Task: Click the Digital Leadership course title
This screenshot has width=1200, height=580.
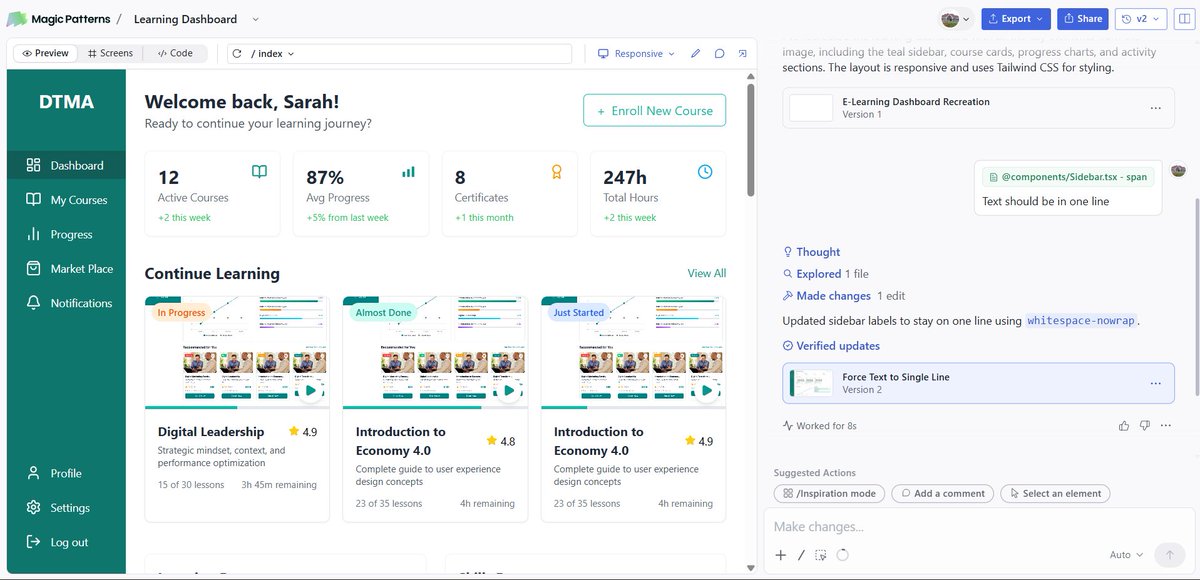Action: click(x=211, y=432)
